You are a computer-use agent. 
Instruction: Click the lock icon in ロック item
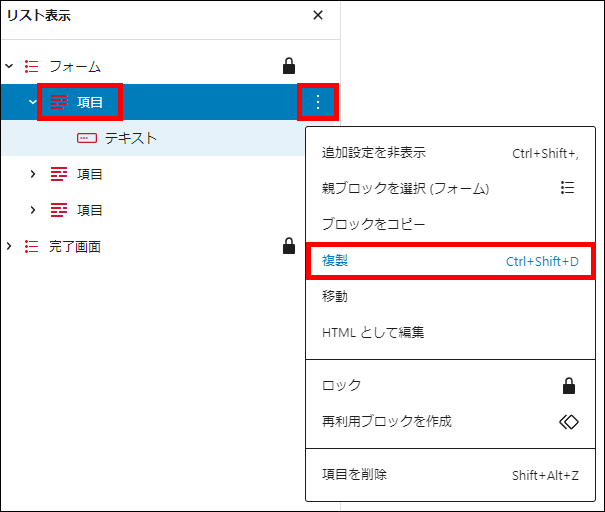[569, 385]
